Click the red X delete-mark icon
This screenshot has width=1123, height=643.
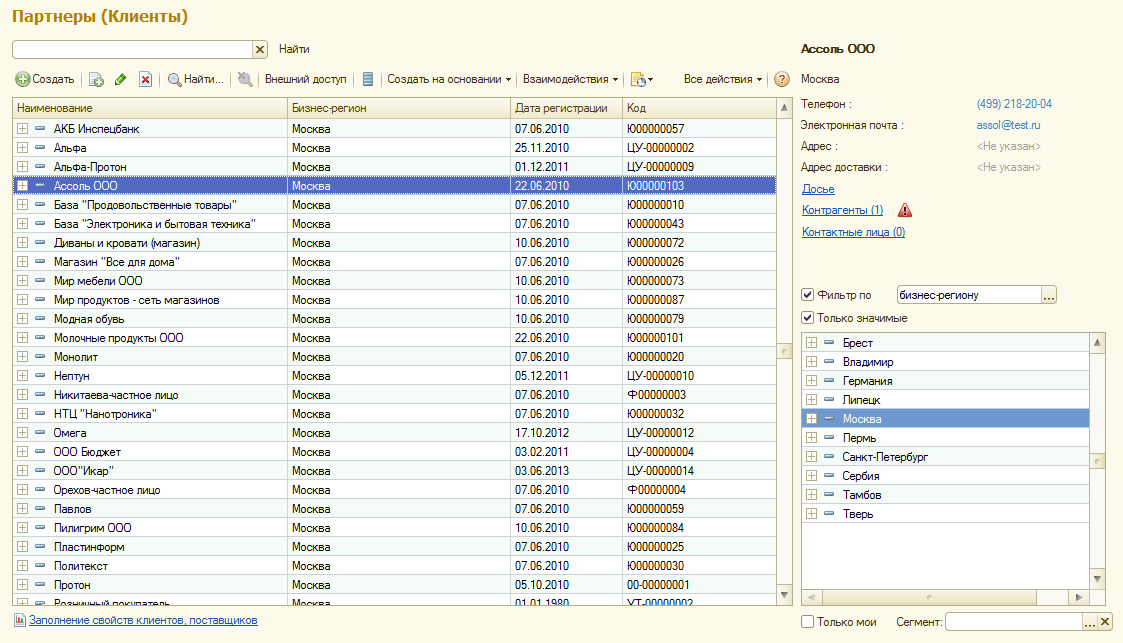coord(145,79)
